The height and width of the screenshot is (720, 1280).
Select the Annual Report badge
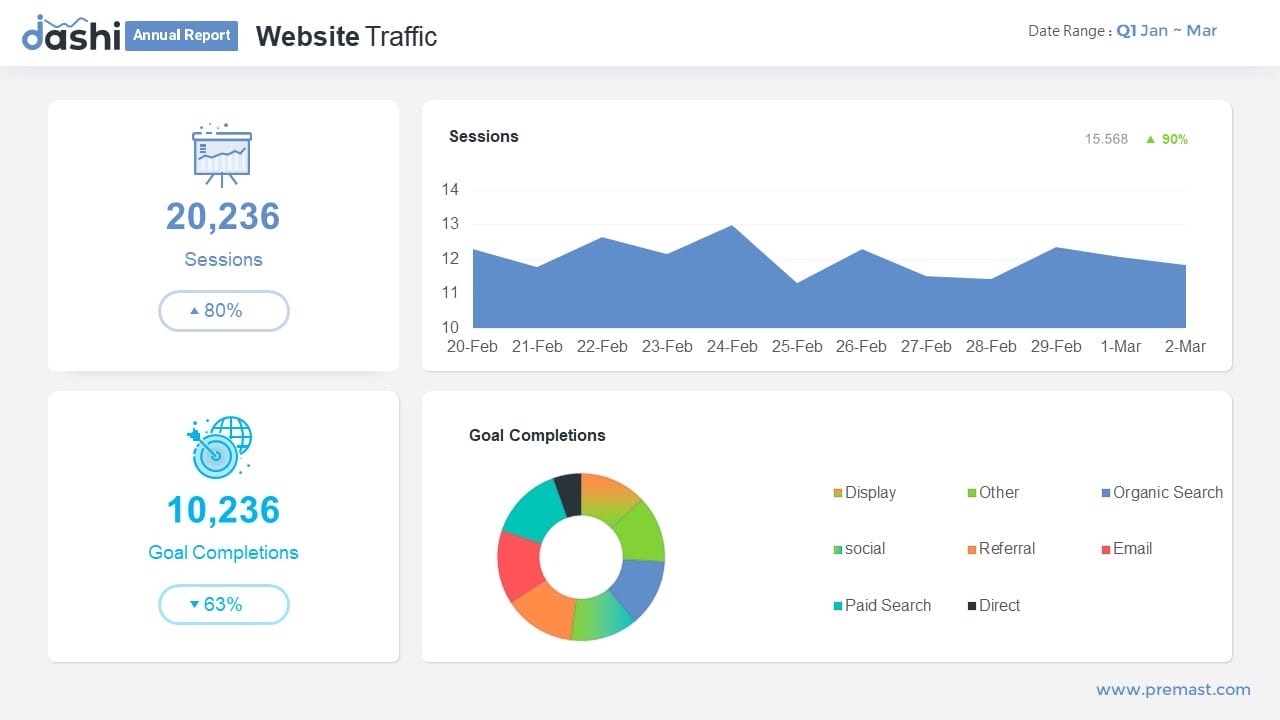point(181,35)
